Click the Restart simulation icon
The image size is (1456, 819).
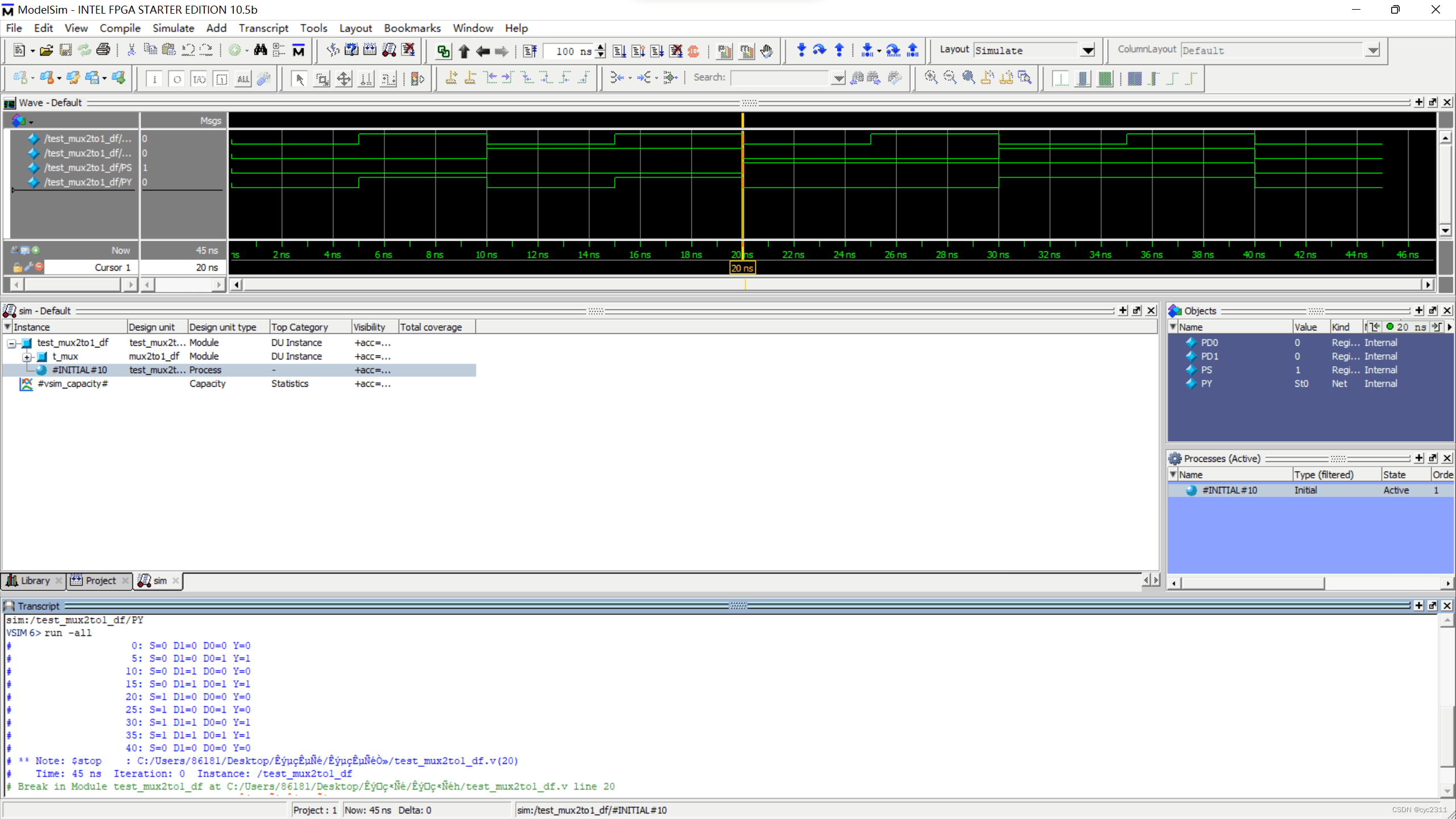pos(530,51)
